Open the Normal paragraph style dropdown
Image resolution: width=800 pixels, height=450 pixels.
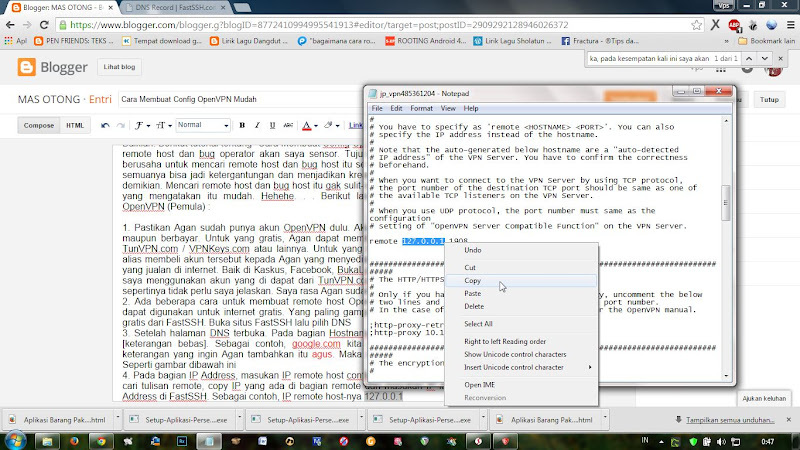[x=203, y=125]
